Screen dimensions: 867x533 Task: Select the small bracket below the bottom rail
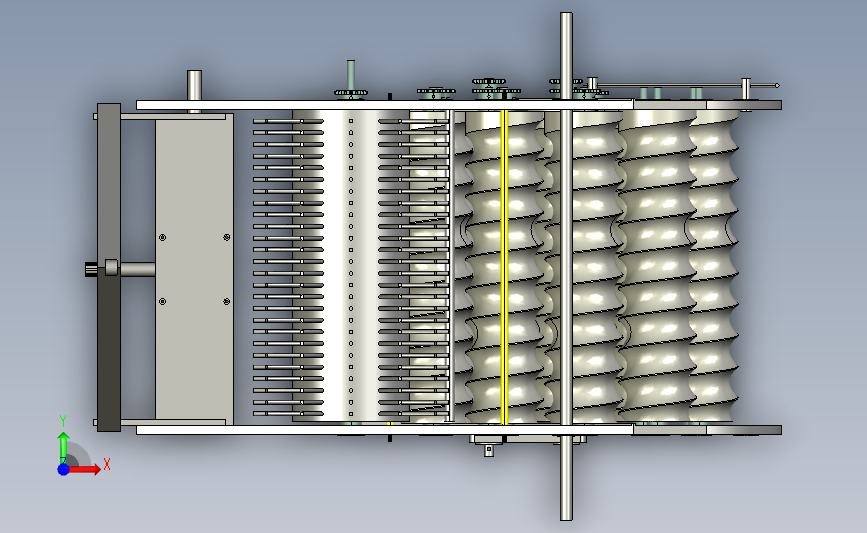pyautogui.click(x=489, y=451)
